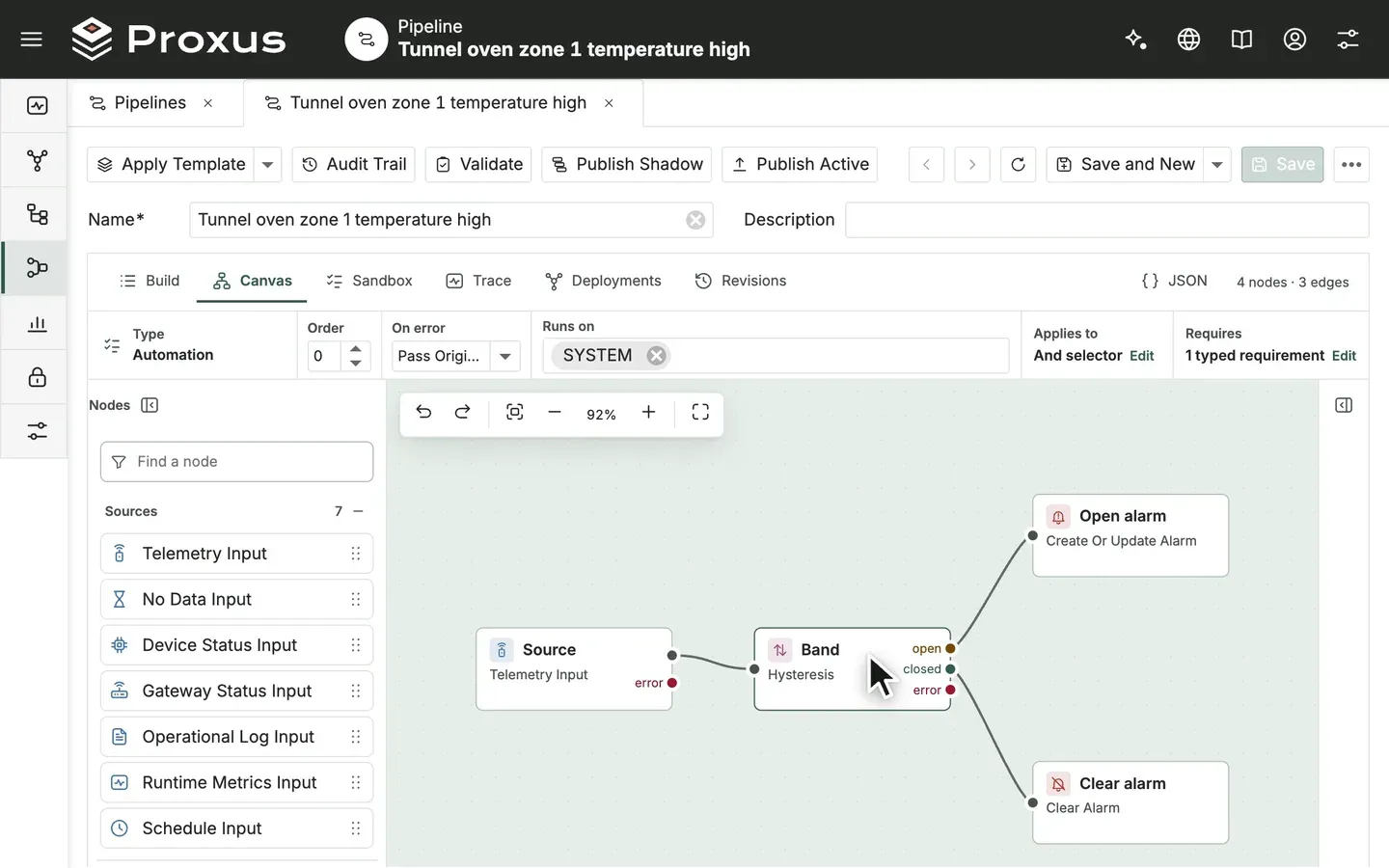Open the bar chart icon in sidebar
1389x868 pixels.
pyautogui.click(x=38, y=323)
